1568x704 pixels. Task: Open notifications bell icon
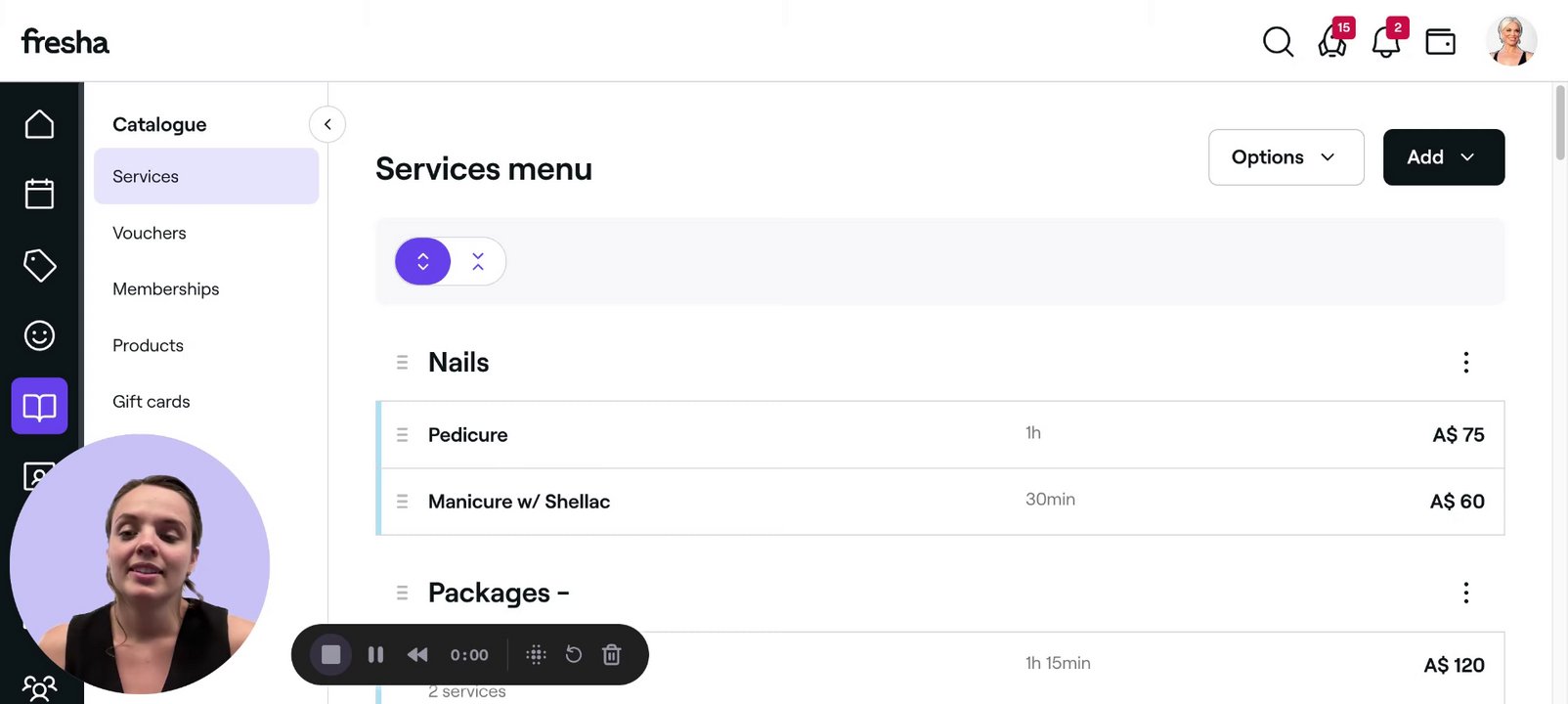[1386, 42]
